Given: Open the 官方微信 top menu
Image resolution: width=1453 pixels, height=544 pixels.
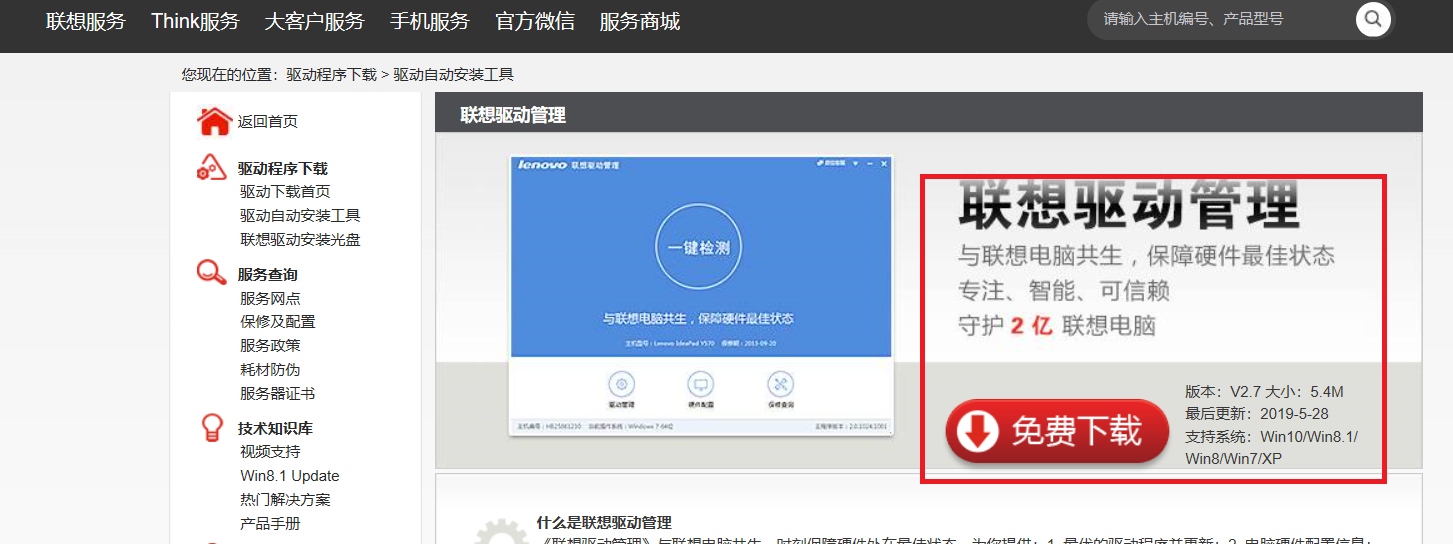Looking at the screenshot, I should pos(535,21).
